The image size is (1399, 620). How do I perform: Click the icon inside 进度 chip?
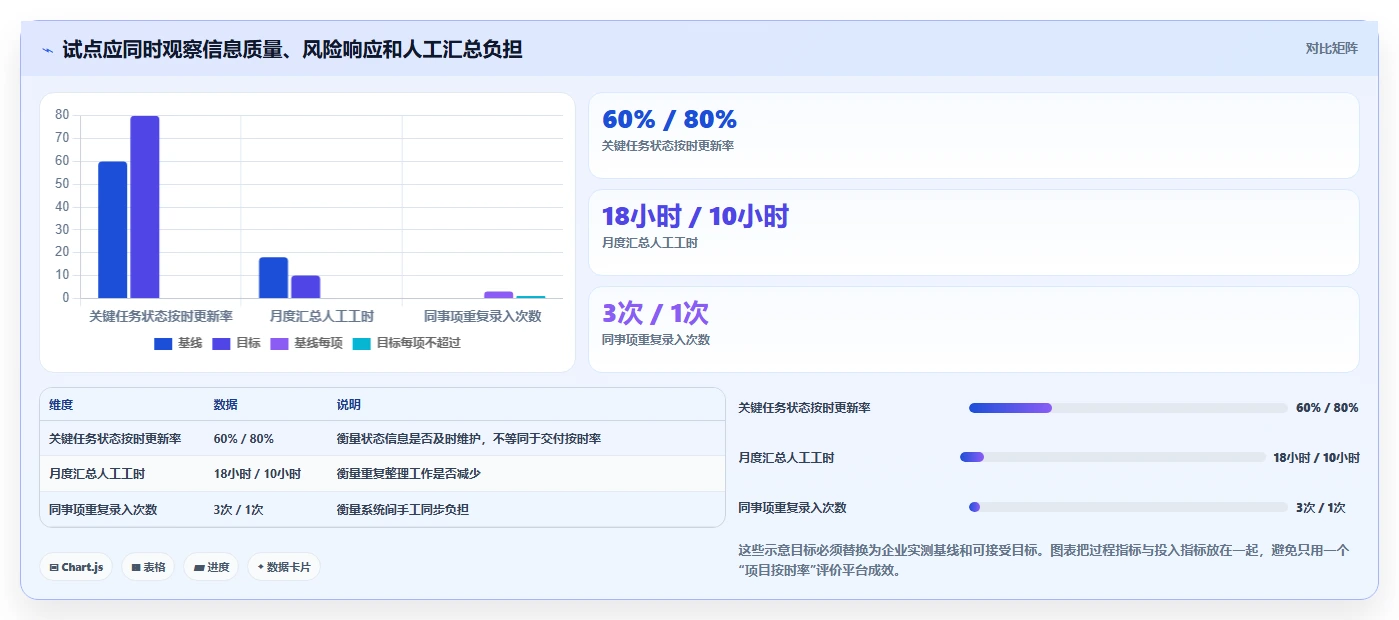point(199,567)
